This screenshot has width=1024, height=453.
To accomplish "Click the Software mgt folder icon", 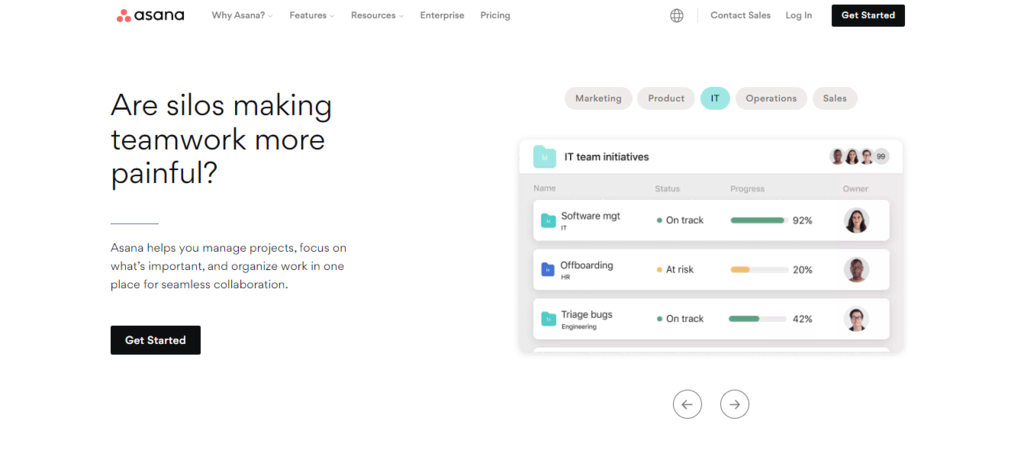I will point(548,220).
